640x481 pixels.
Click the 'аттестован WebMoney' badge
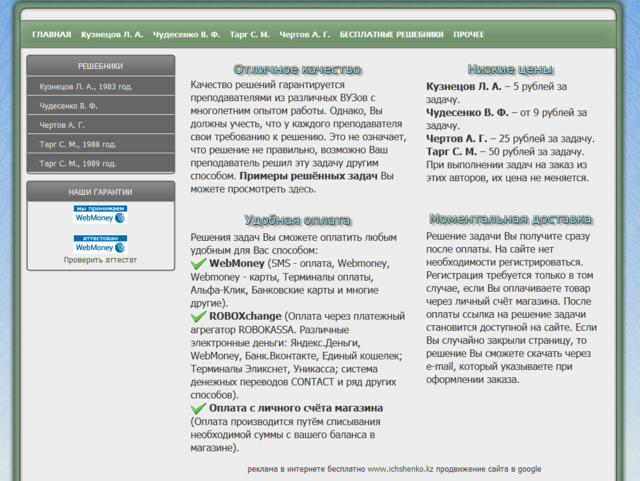(x=100, y=243)
